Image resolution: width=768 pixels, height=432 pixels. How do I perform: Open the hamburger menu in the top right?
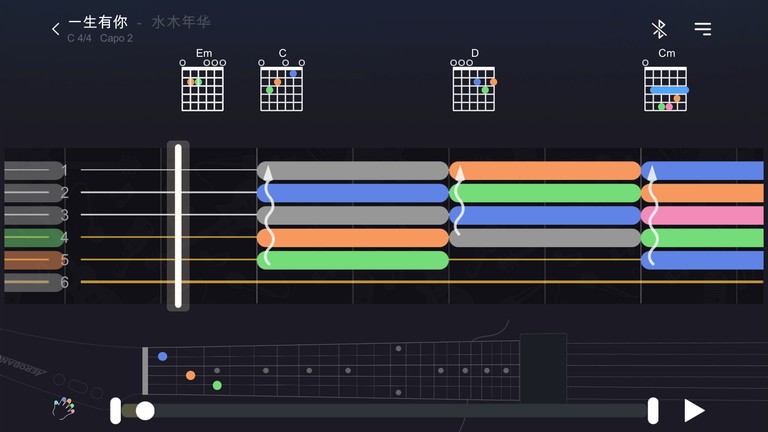tap(703, 30)
